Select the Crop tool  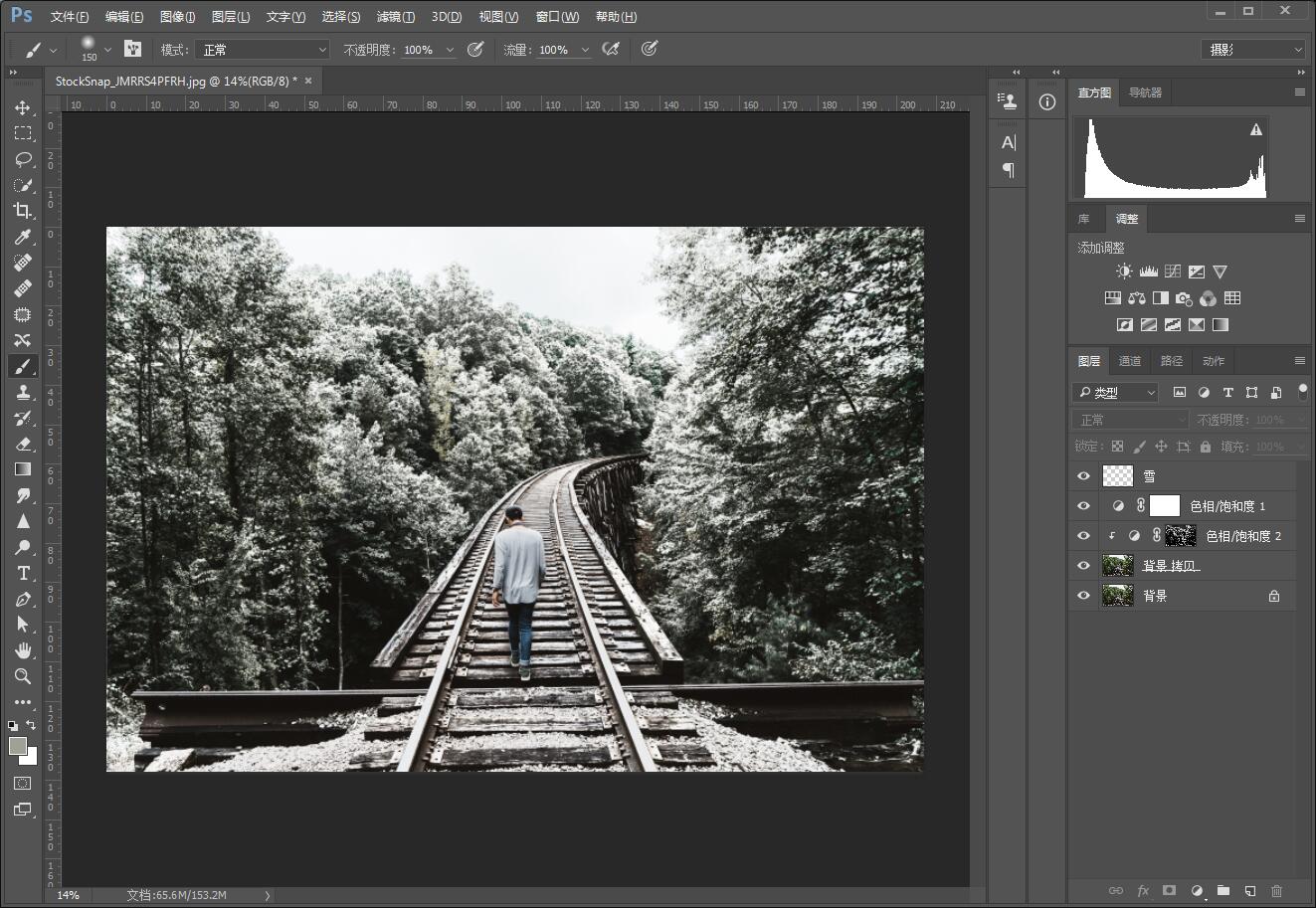pos(22,211)
